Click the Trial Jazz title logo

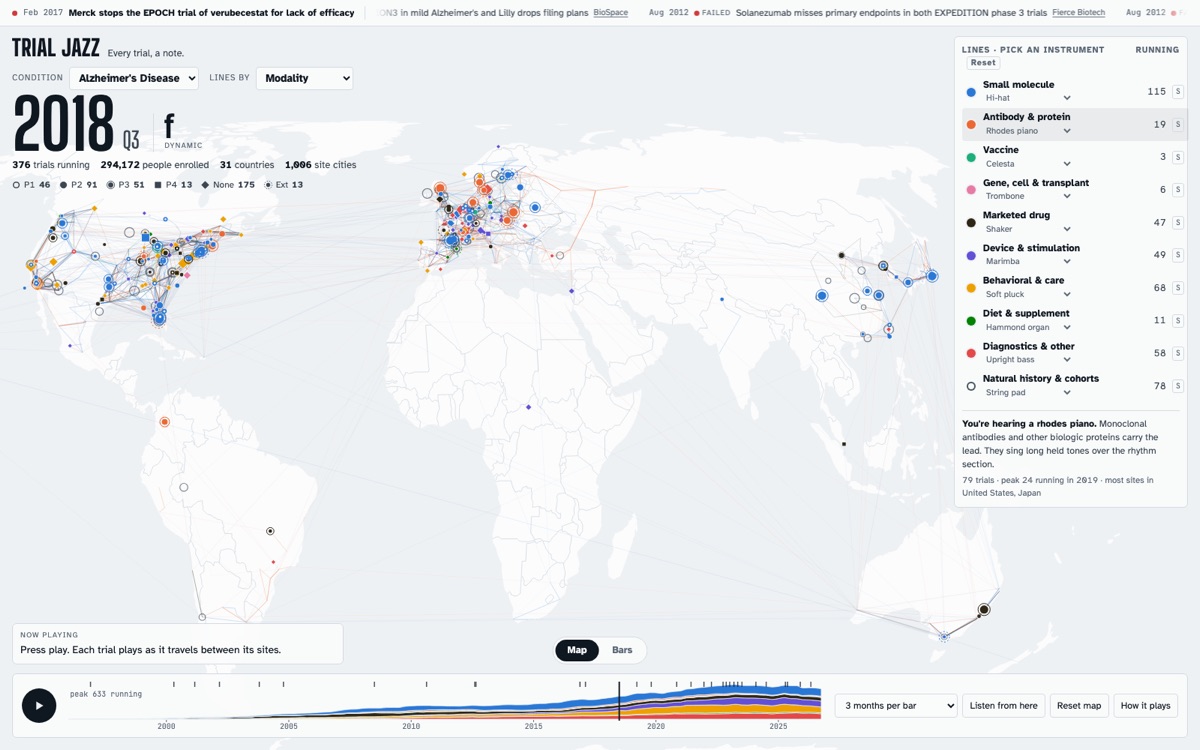56,48
